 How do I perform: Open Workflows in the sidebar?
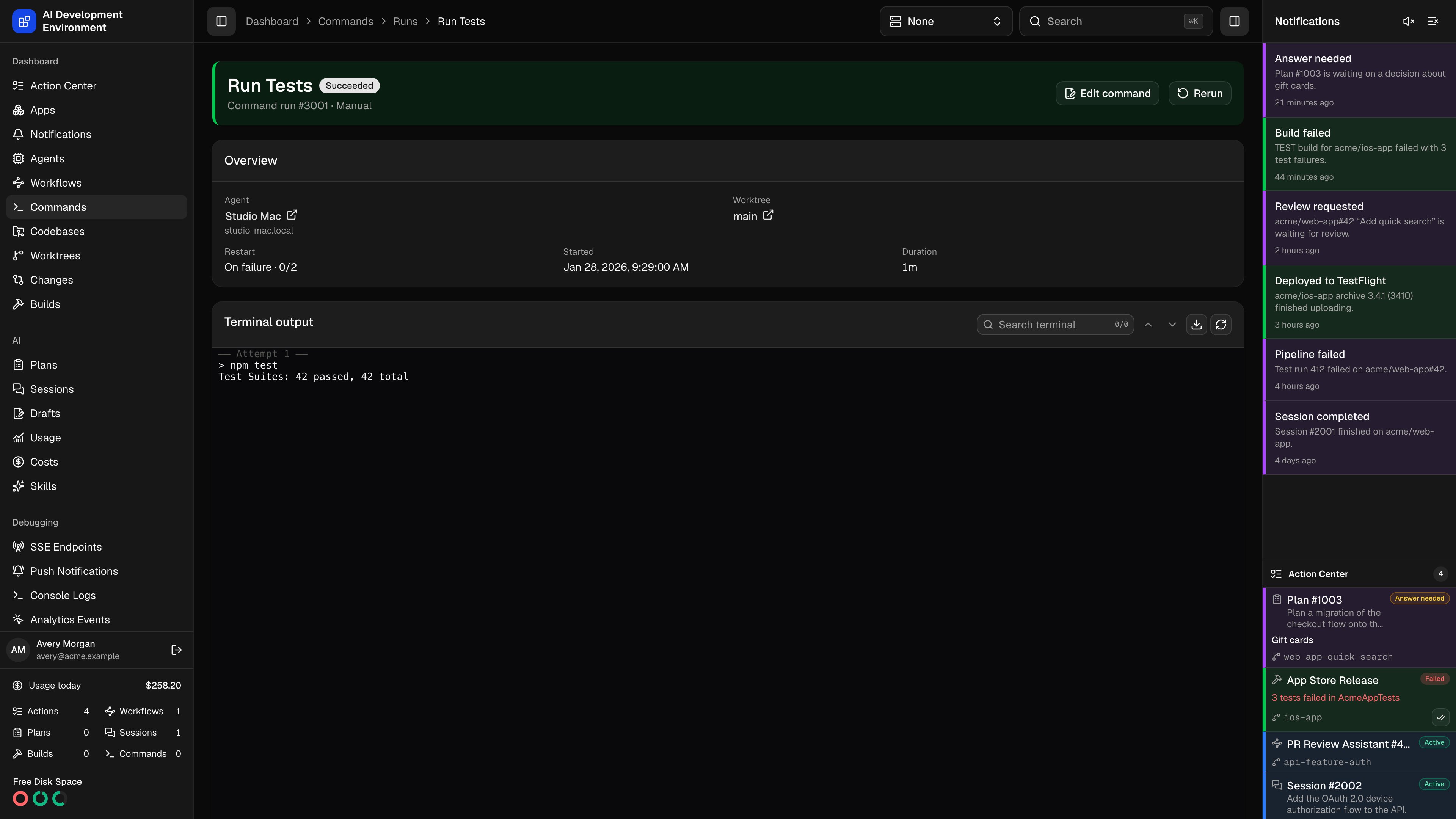(97, 183)
